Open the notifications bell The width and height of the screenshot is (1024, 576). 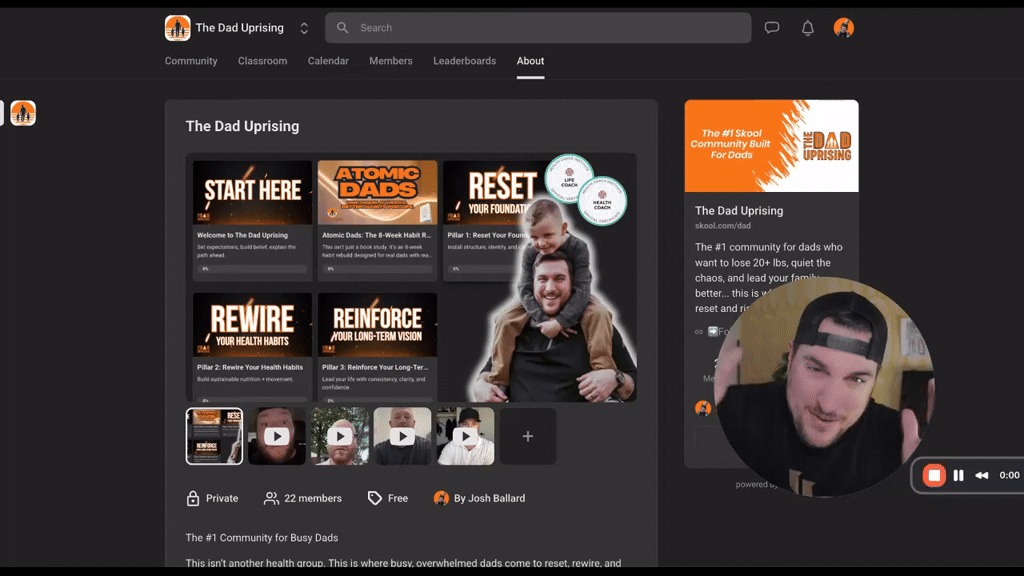(x=808, y=28)
